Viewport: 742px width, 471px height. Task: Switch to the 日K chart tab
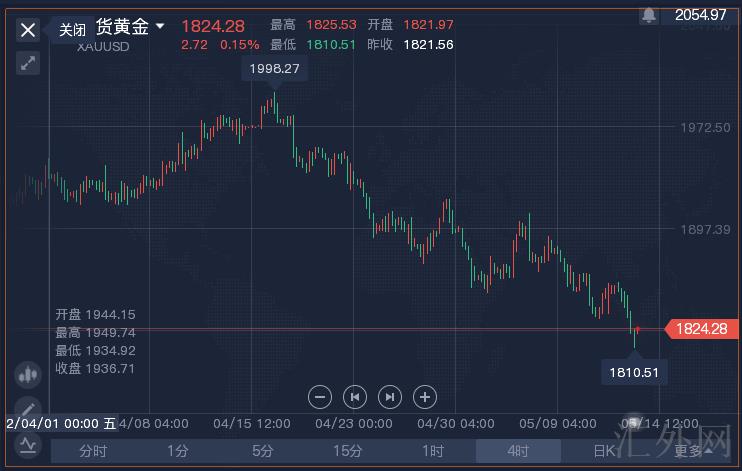(605, 451)
